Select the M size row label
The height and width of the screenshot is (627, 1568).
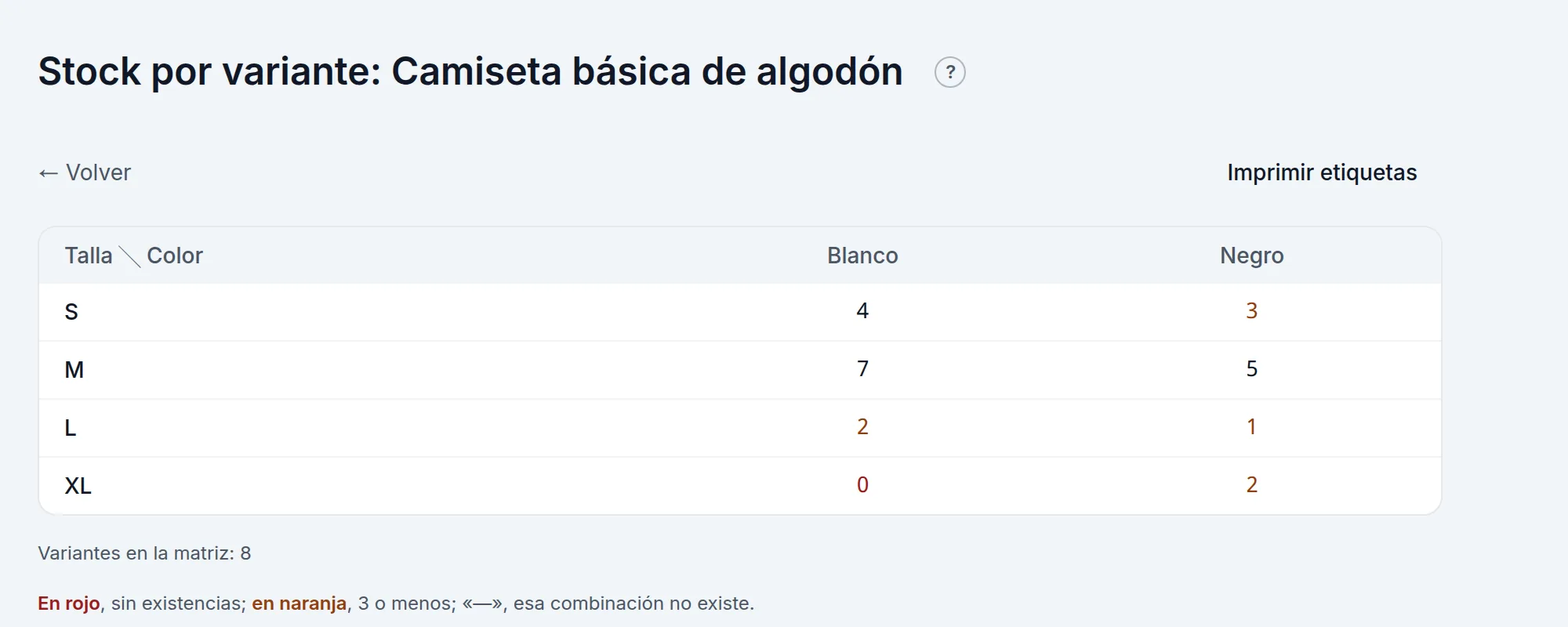point(74,370)
